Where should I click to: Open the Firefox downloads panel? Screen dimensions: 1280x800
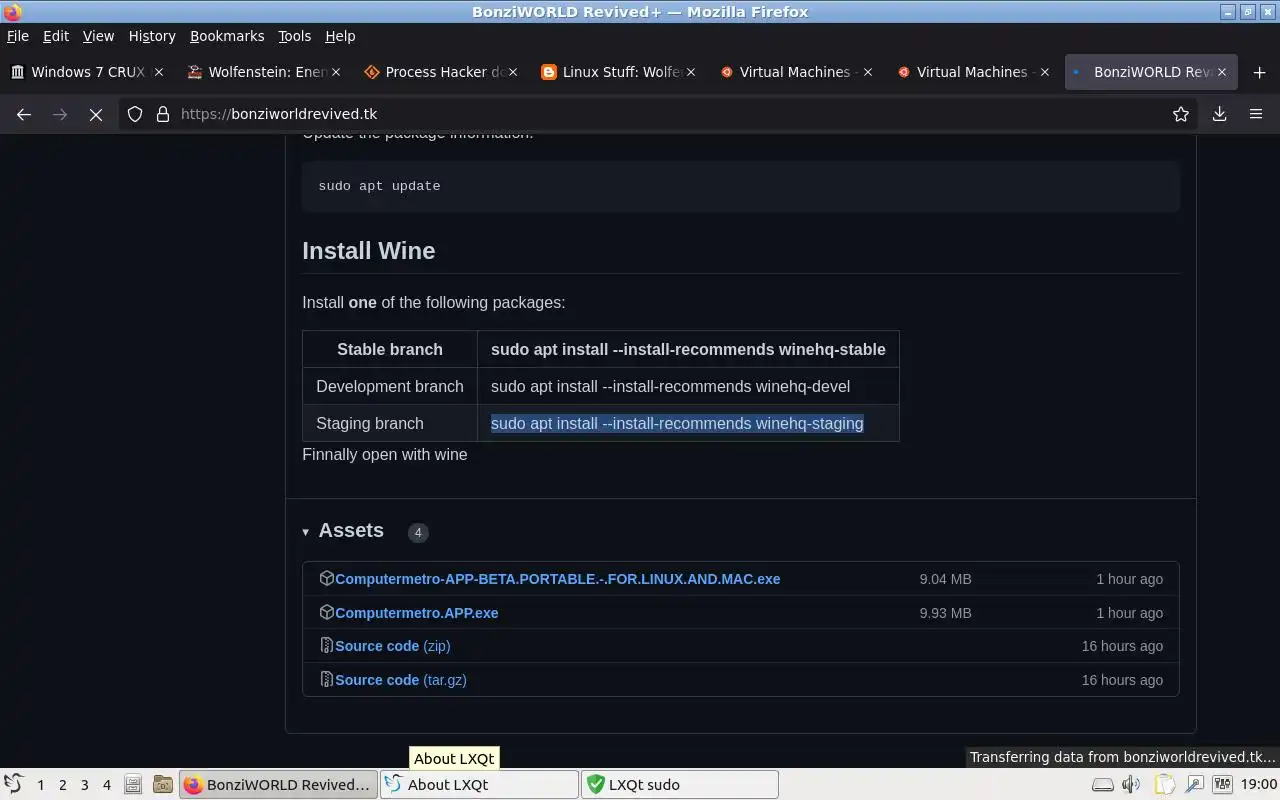tap(1220, 114)
